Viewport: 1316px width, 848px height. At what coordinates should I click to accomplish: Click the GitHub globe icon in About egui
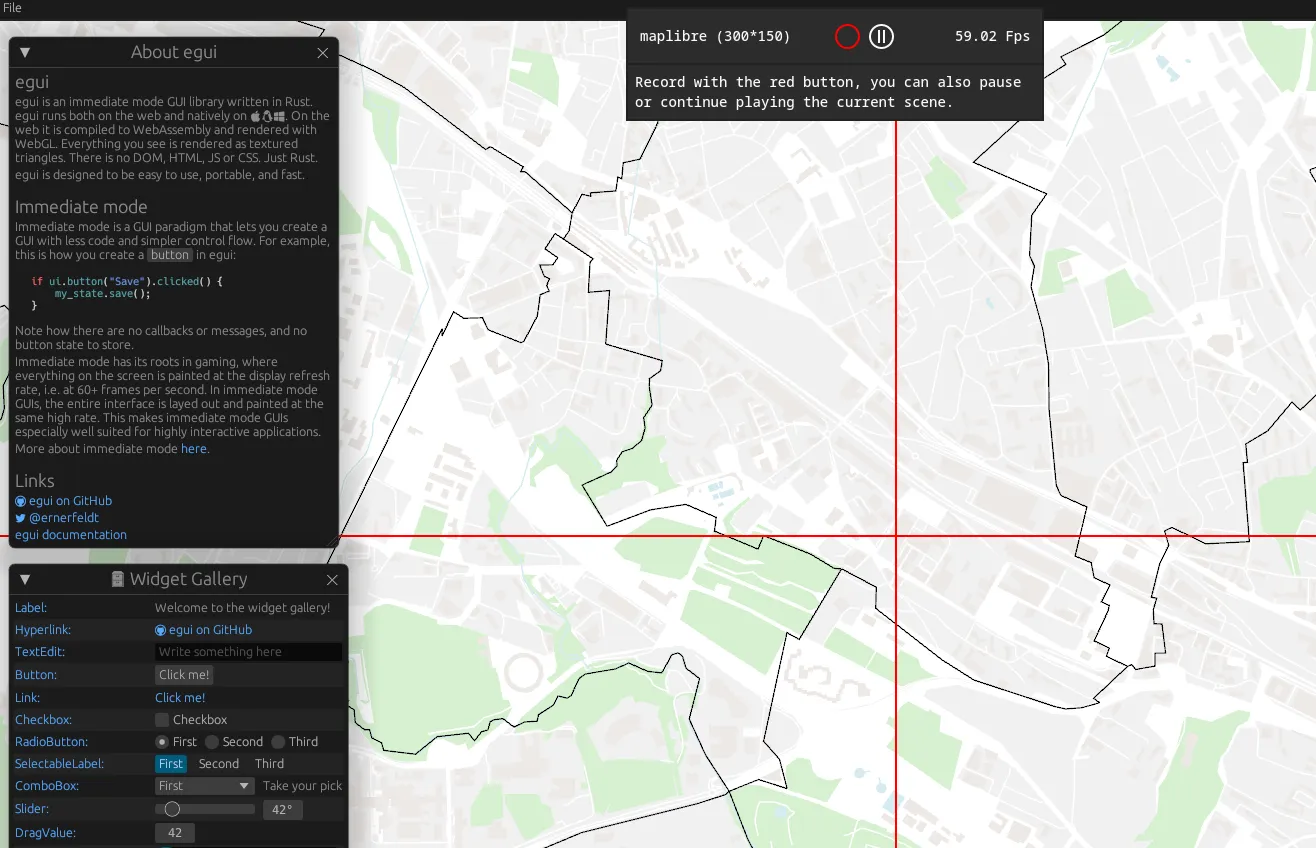coord(19,500)
